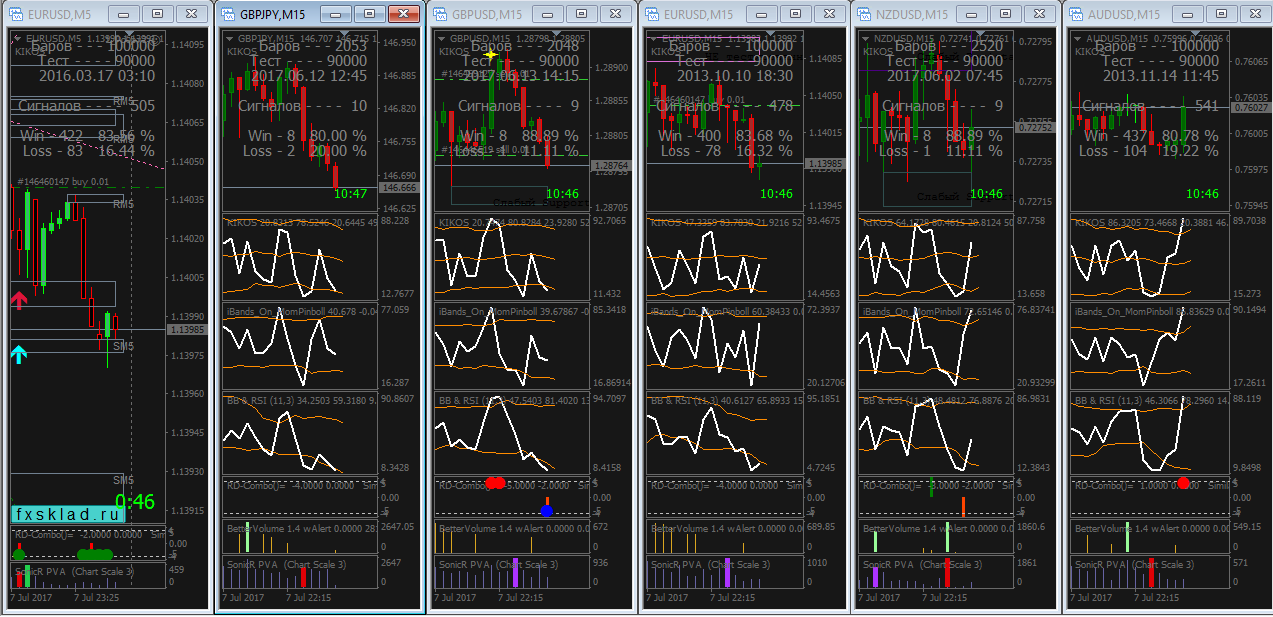The height and width of the screenshot is (617, 1273).
Task: Expand the one-click trading arrow on NZDUSD,M15 chart
Action: (x=866, y=38)
